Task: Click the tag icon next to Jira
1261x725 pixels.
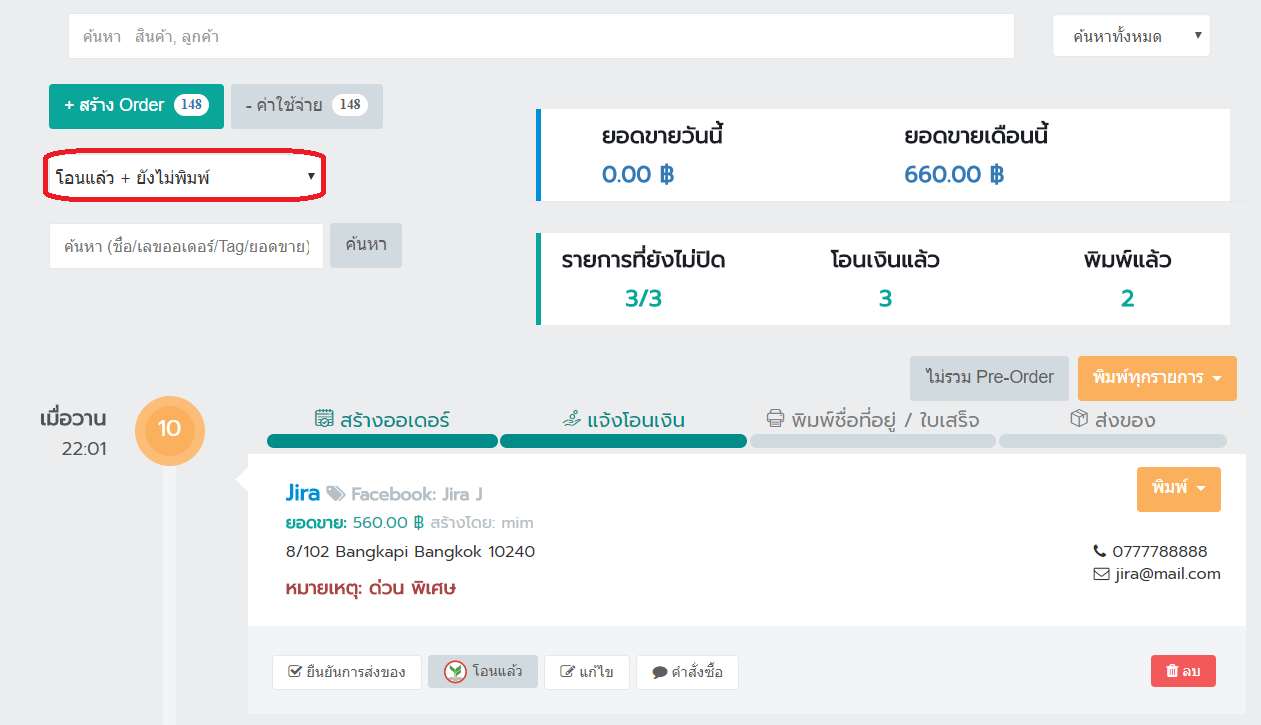Action: (x=336, y=493)
